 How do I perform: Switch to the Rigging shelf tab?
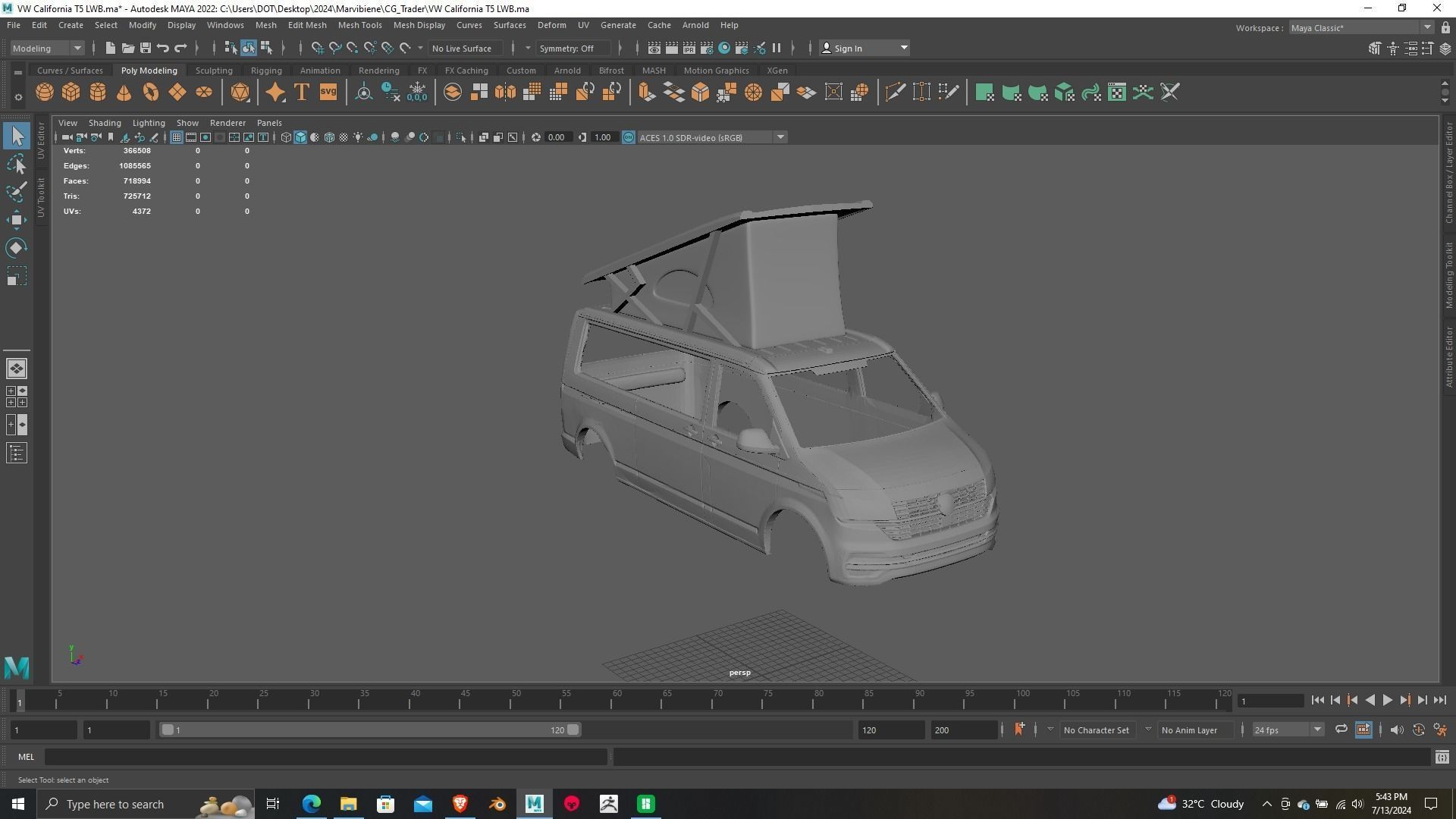pos(266,71)
